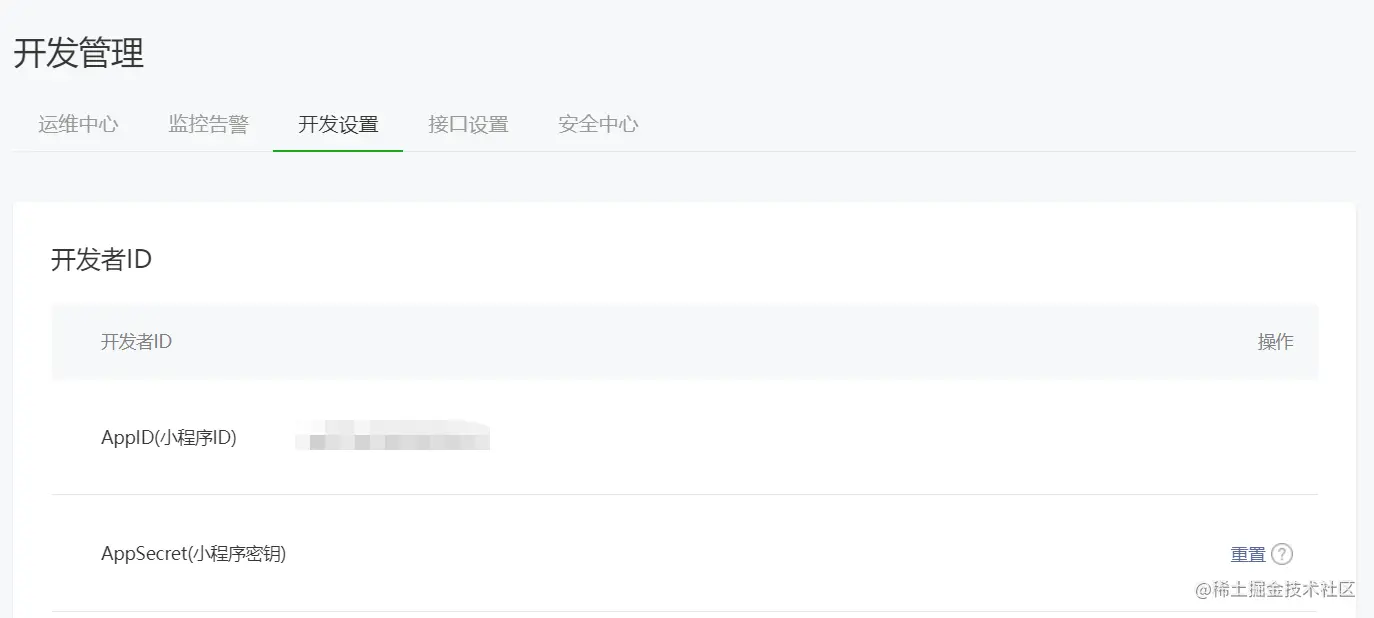Click the AppID(小程序ID) label
The height and width of the screenshot is (618, 1374).
pyautogui.click(x=169, y=437)
